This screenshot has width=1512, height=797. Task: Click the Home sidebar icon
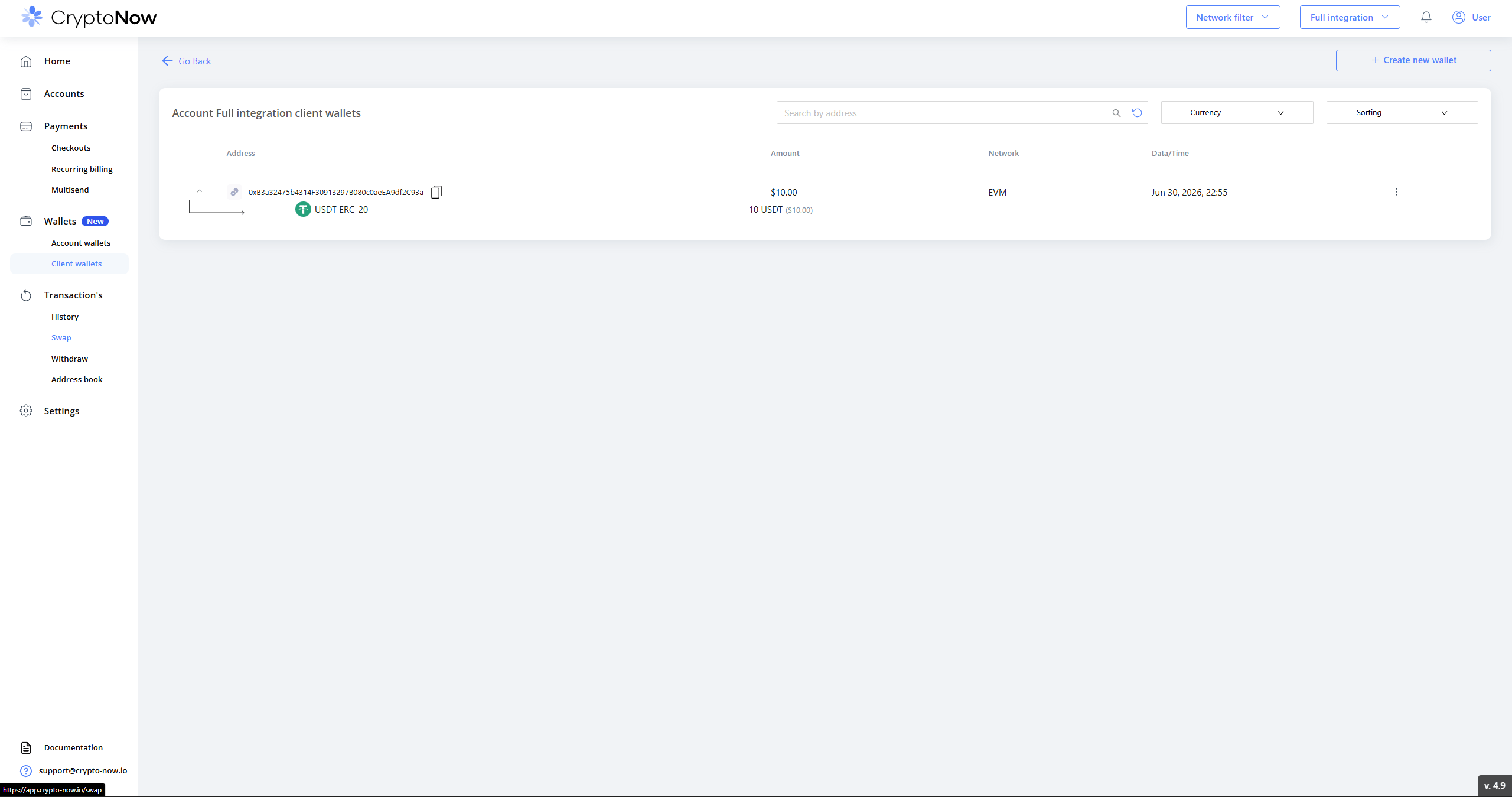click(x=26, y=61)
